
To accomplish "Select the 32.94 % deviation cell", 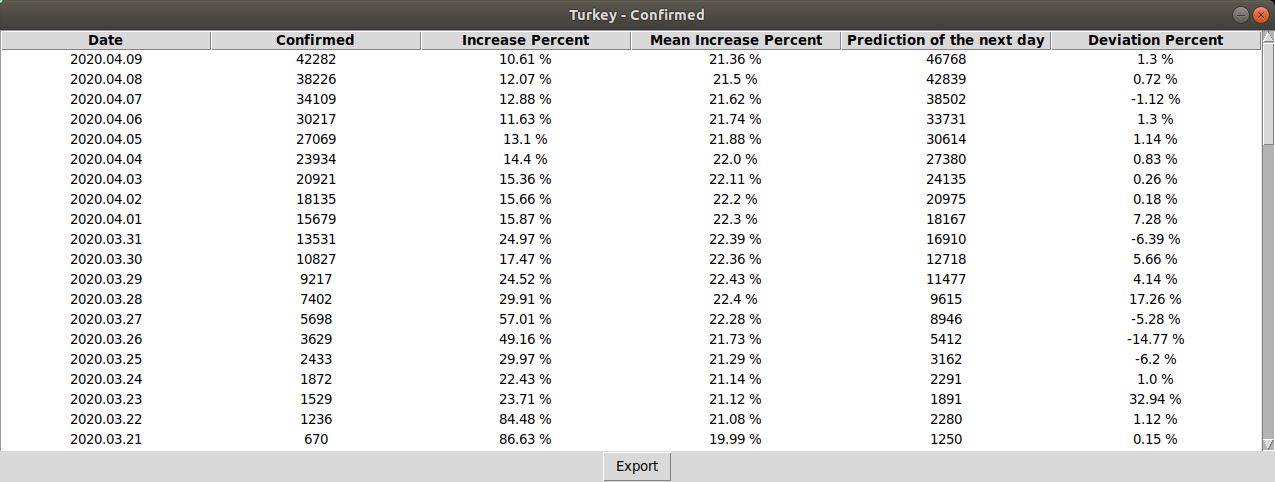I will point(1155,399).
